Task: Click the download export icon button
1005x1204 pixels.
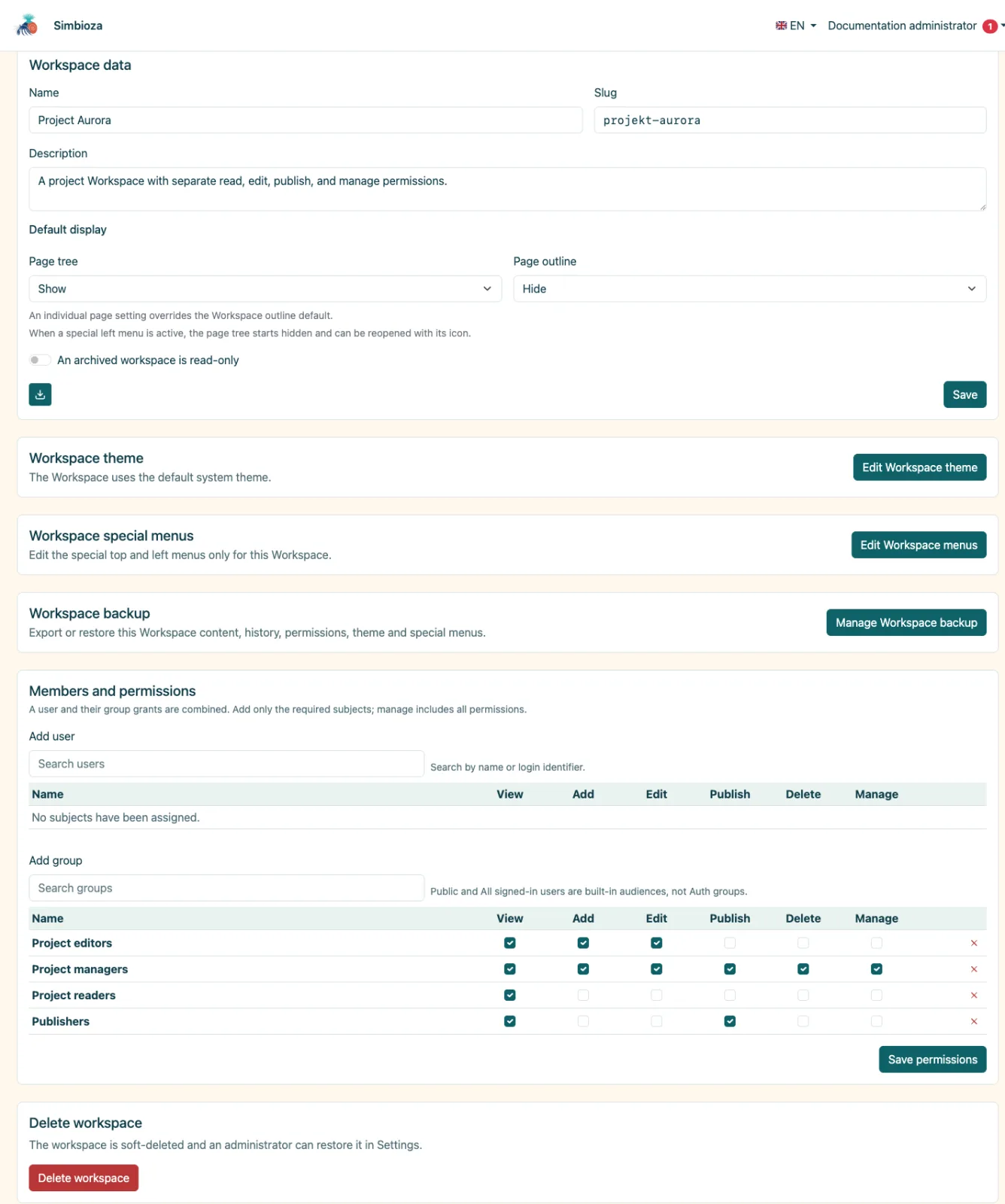Action: 40,394
